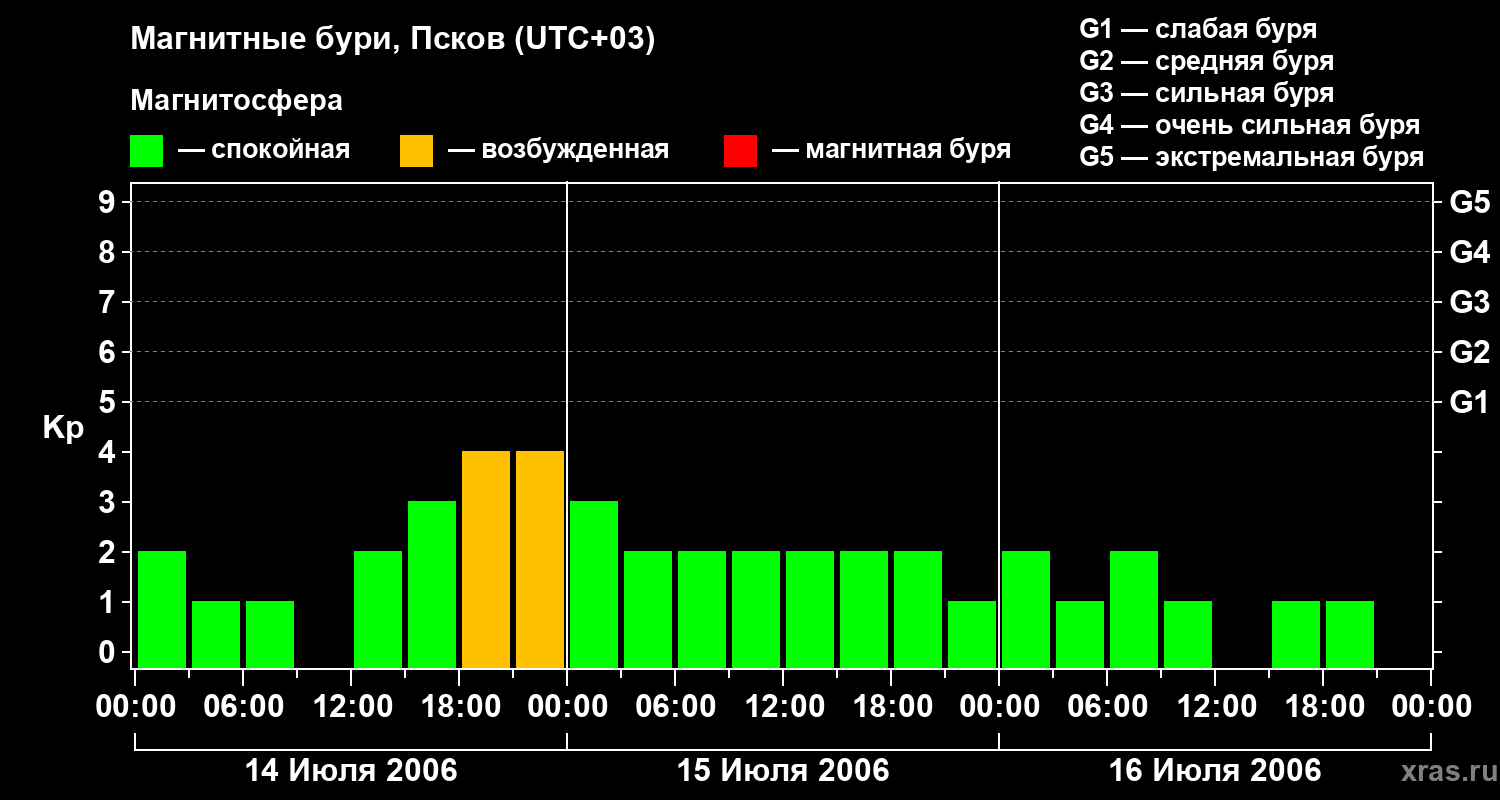Screen dimensions: 1500x800
Task: Click the '14 Июля 2006' date label
Action: point(351,771)
